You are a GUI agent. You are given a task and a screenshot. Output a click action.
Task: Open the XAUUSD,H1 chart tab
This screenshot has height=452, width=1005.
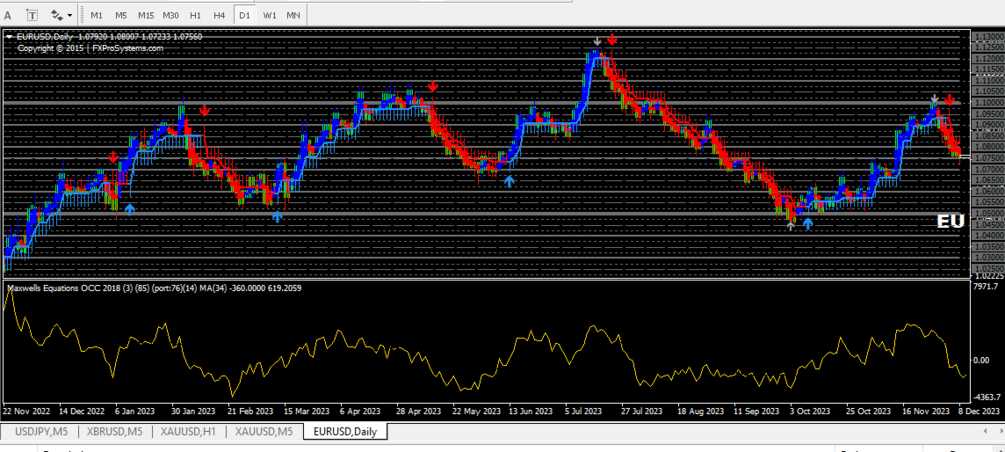(x=189, y=431)
